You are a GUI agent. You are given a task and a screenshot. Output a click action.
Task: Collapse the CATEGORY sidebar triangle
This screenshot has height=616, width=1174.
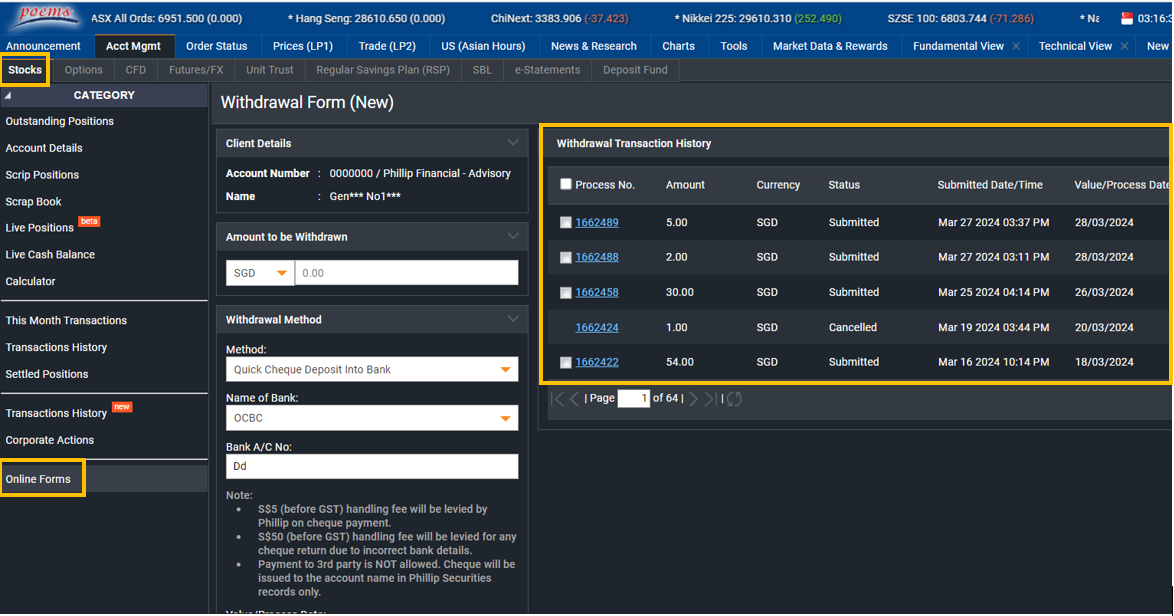[8, 96]
